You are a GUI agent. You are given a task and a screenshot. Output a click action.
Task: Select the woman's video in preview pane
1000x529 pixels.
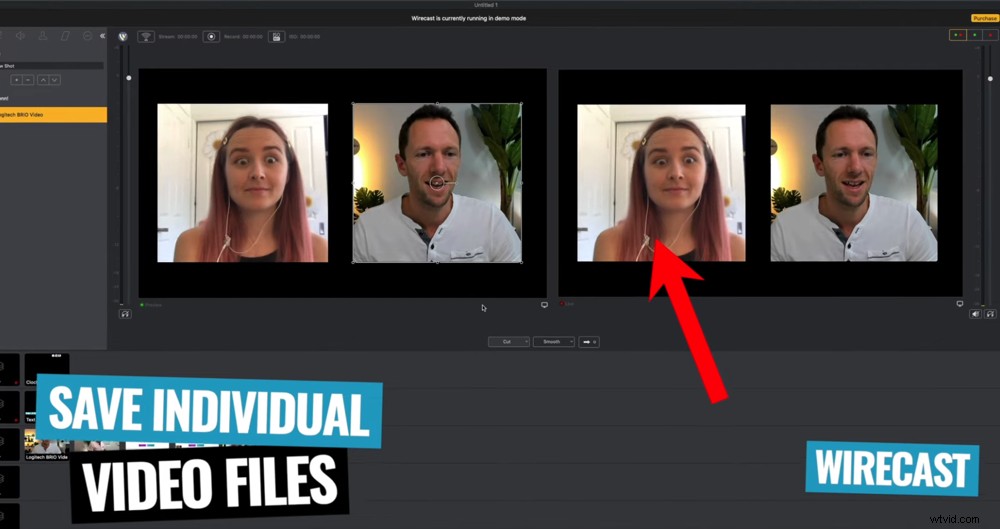pos(243,183)
